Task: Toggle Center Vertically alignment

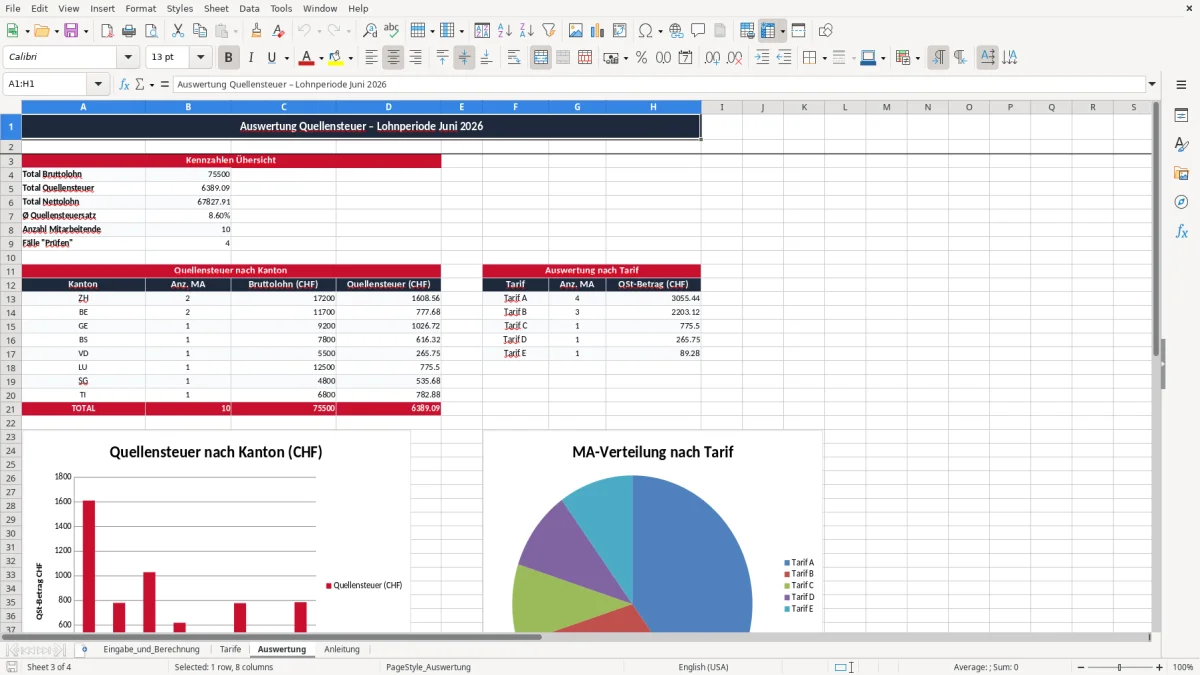Action: pos(464,58)
